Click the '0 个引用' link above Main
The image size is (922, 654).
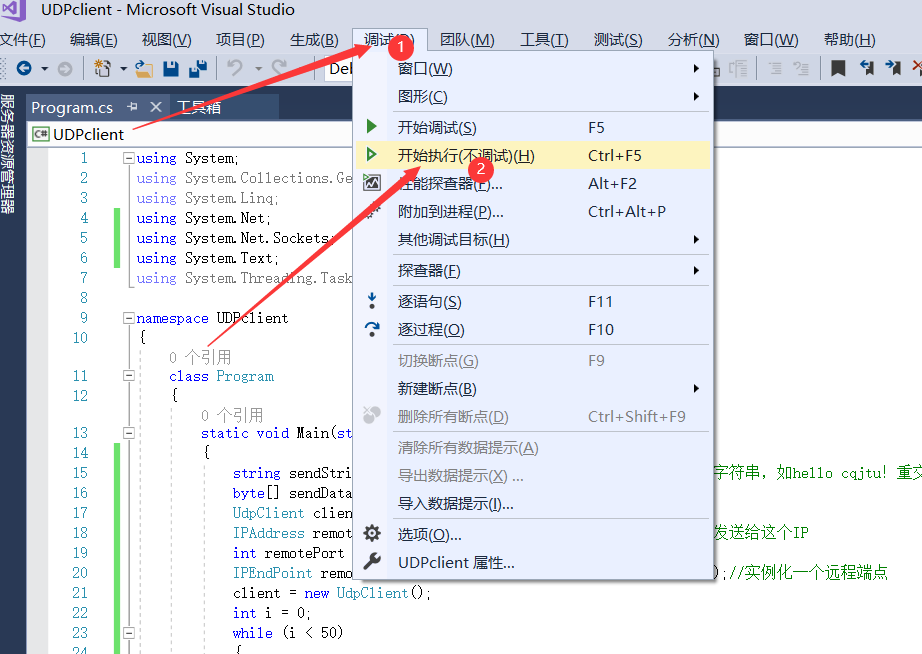coord(232,415)
